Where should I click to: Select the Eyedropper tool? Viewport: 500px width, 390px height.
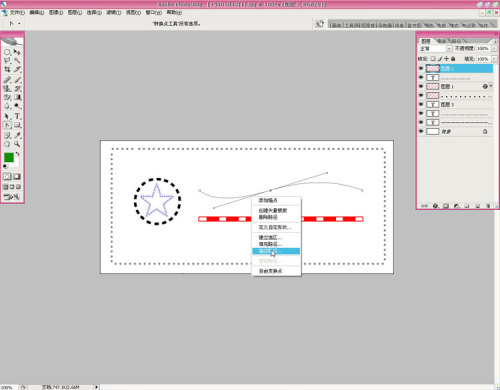[x=17, y=135]
